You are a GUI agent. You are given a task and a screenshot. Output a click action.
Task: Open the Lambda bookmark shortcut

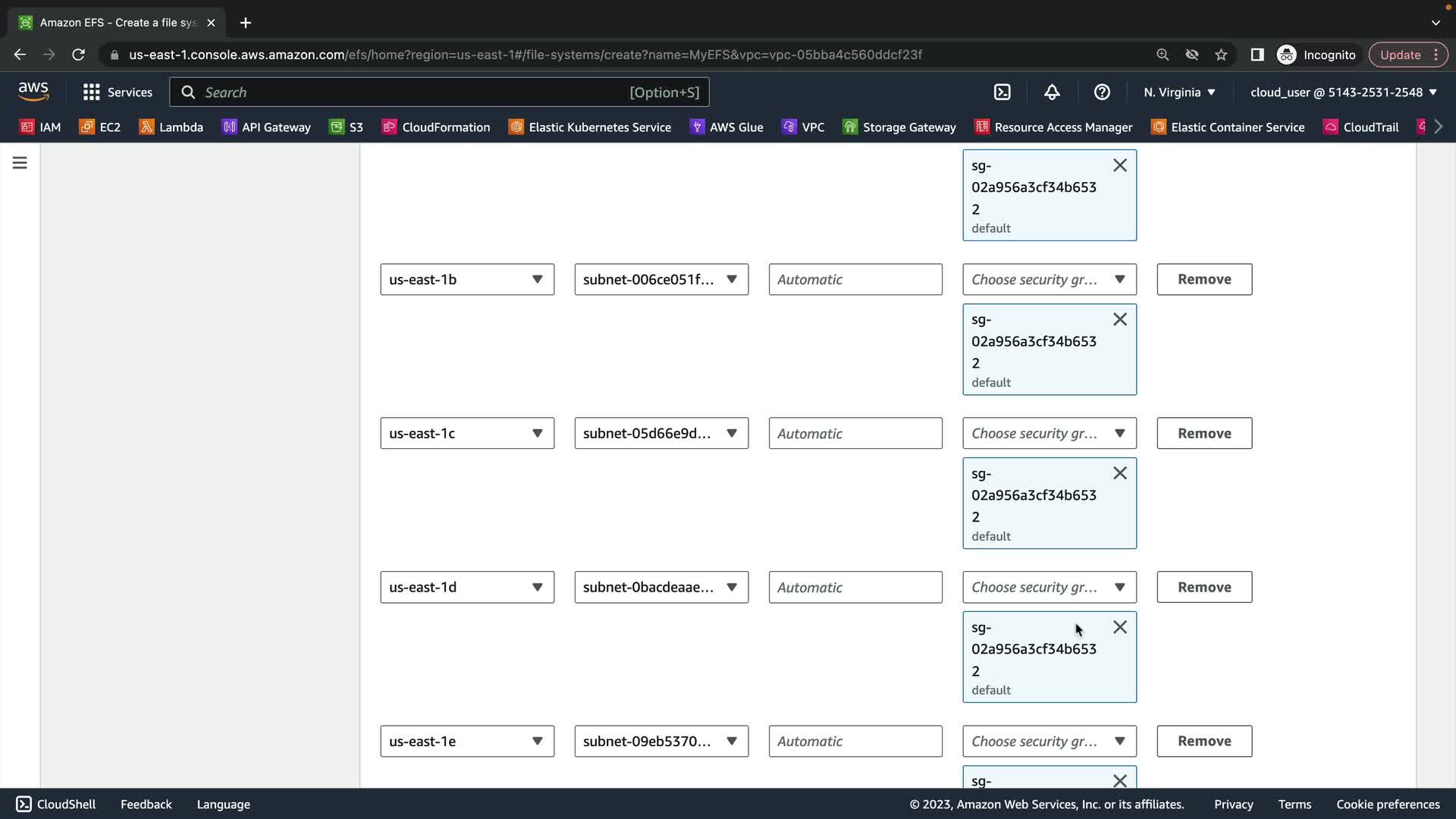tap(171, 127)
